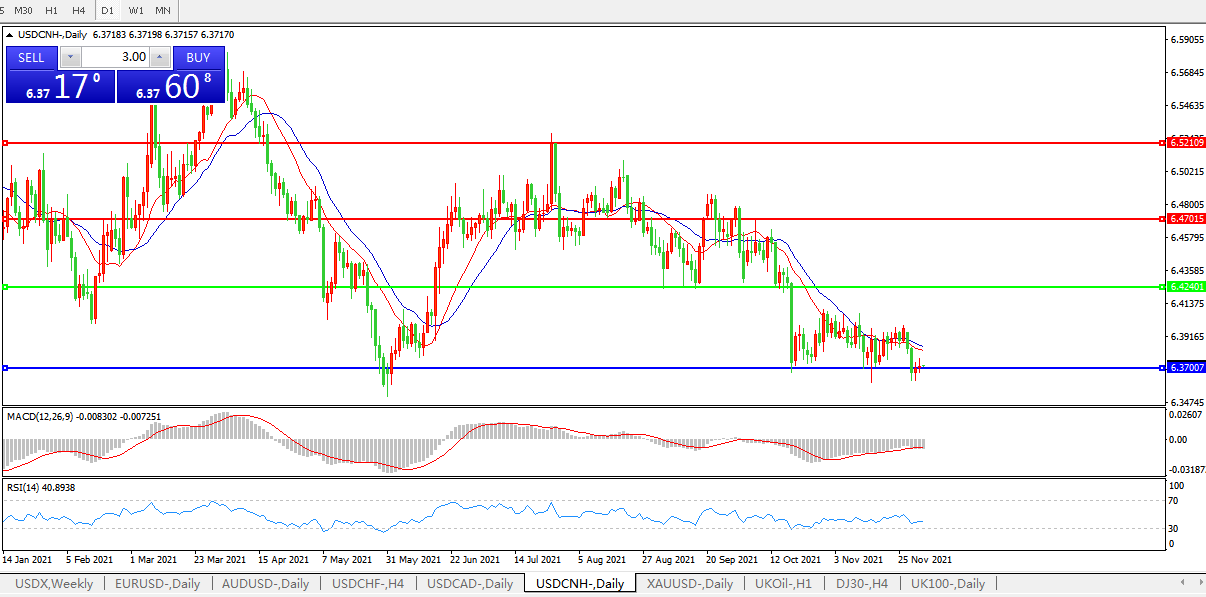Viewport: 1206px width, 597px height.
Task: Decrease trade volume with the down arrow
Action: (x=71, y=57)
